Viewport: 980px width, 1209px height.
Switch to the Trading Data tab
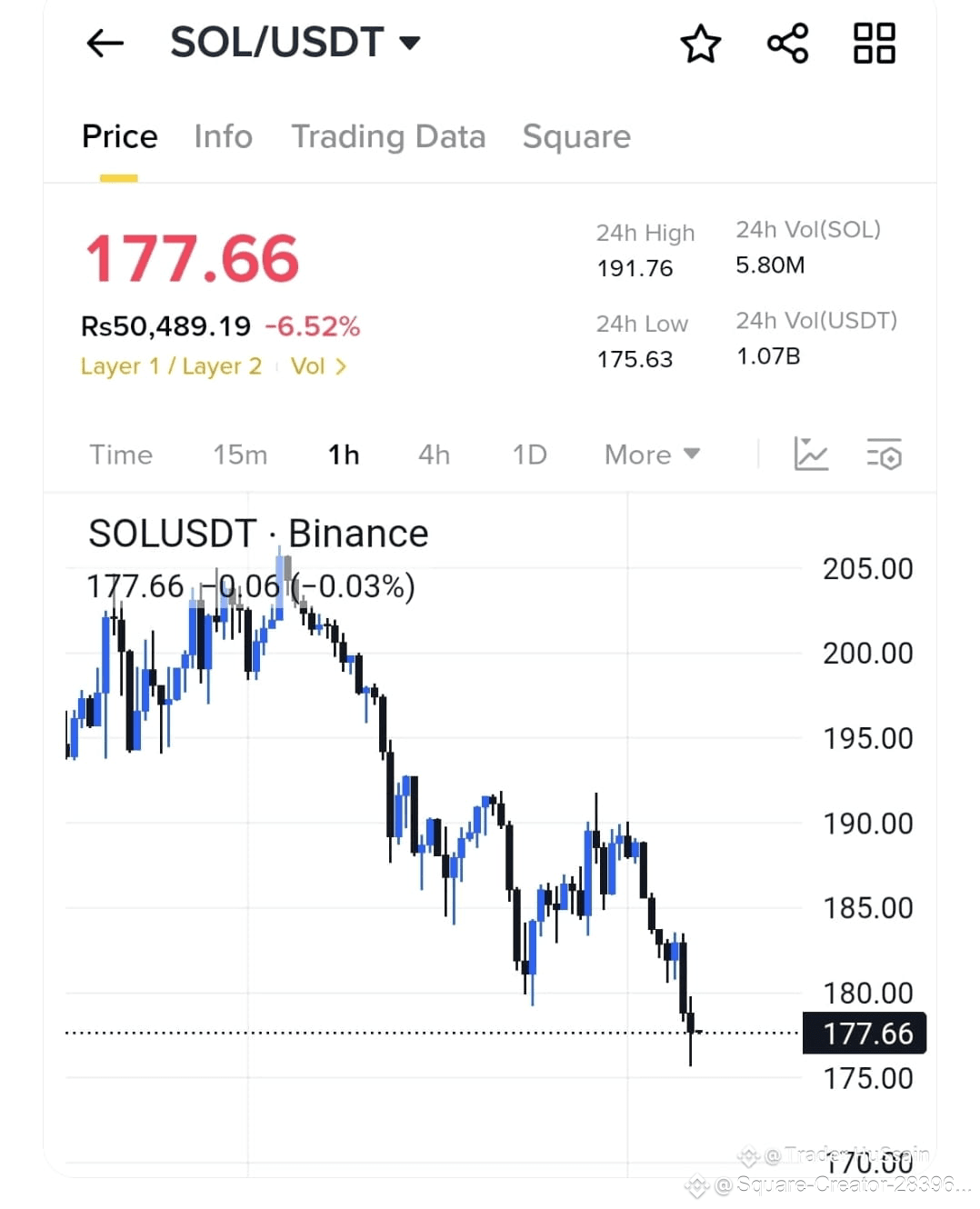pyautogui.click(x=388, y=136)
